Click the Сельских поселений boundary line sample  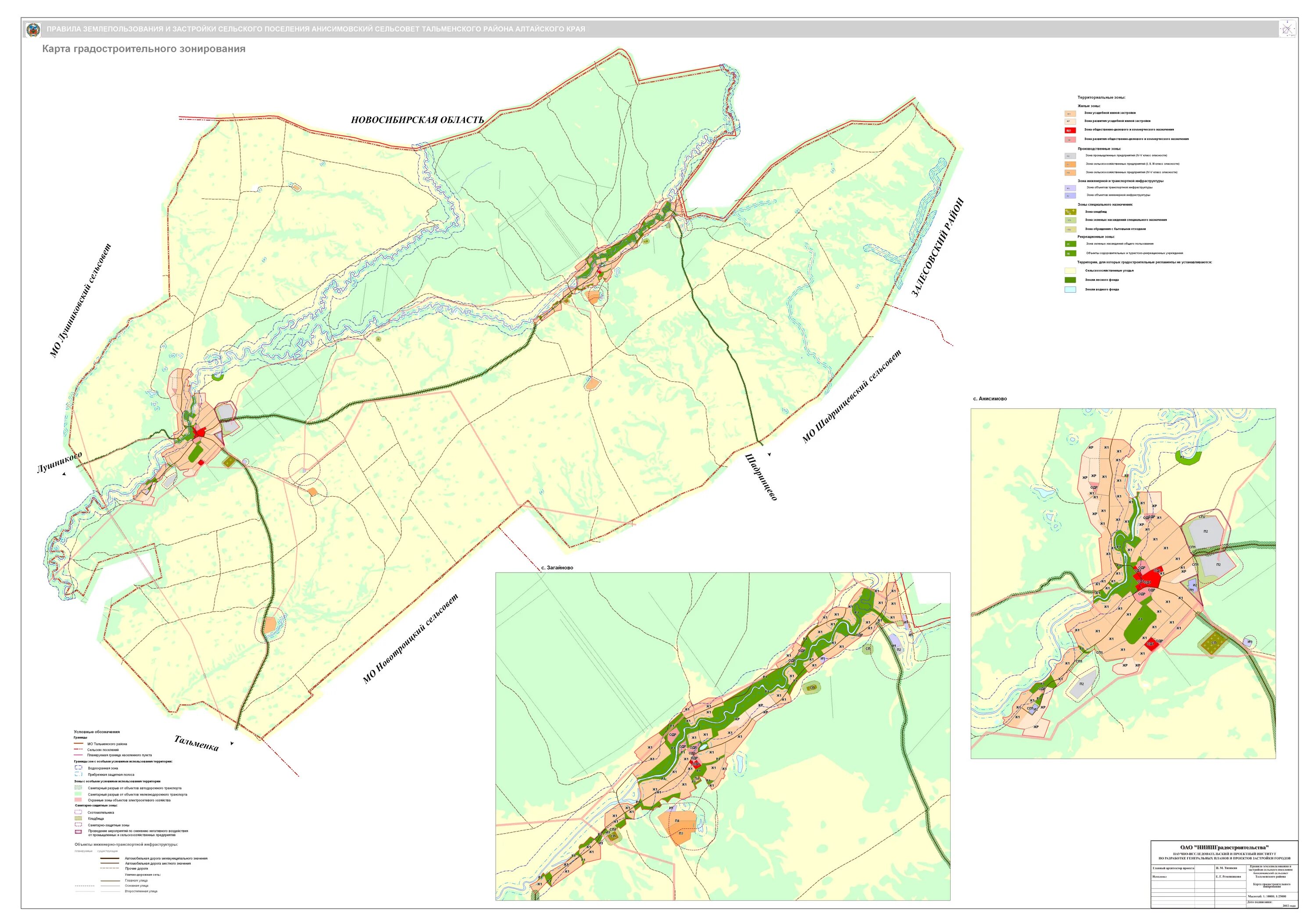(79, 749)
